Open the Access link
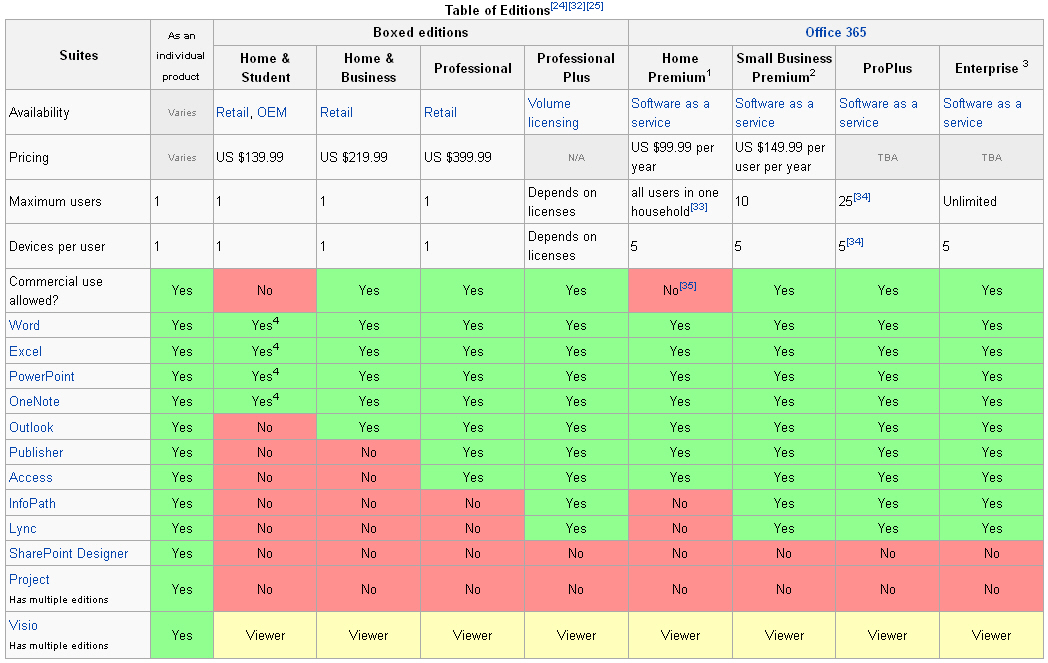The height and width of the screenshot is (663, 1048). coord(31,477)
